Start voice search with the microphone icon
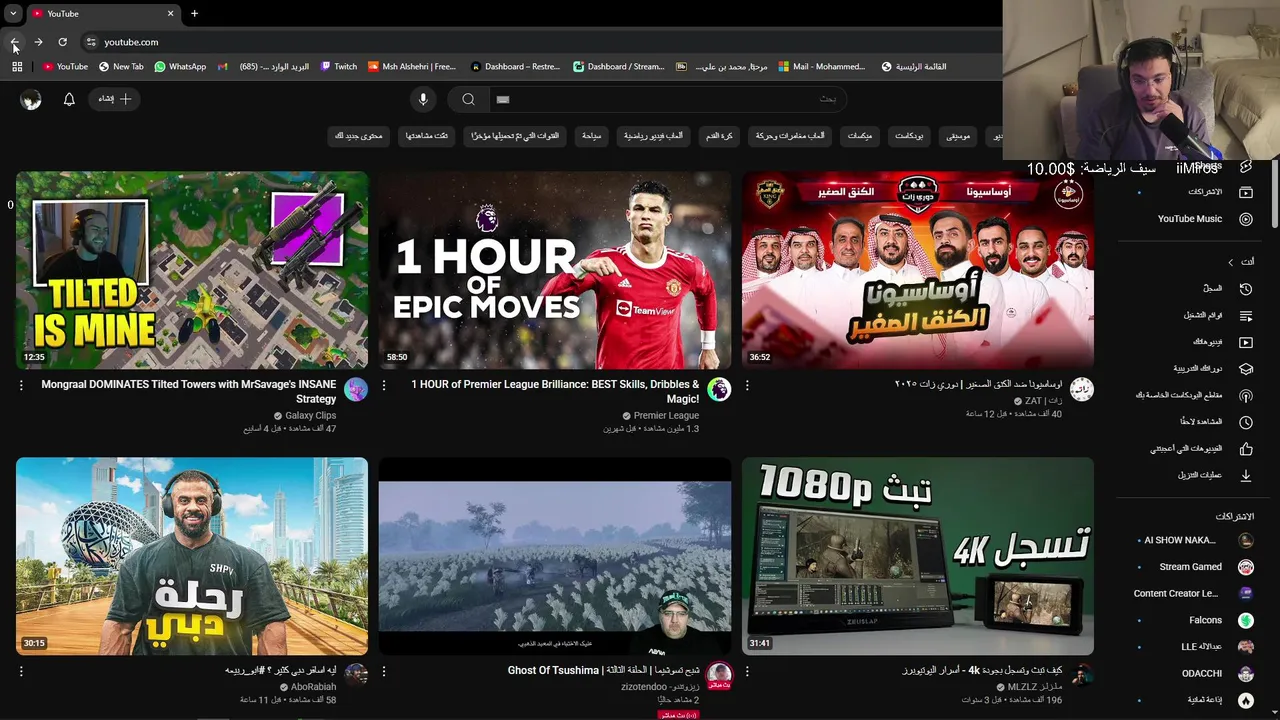The height and width of the screenshot is (720, 1280). point(423,99)
